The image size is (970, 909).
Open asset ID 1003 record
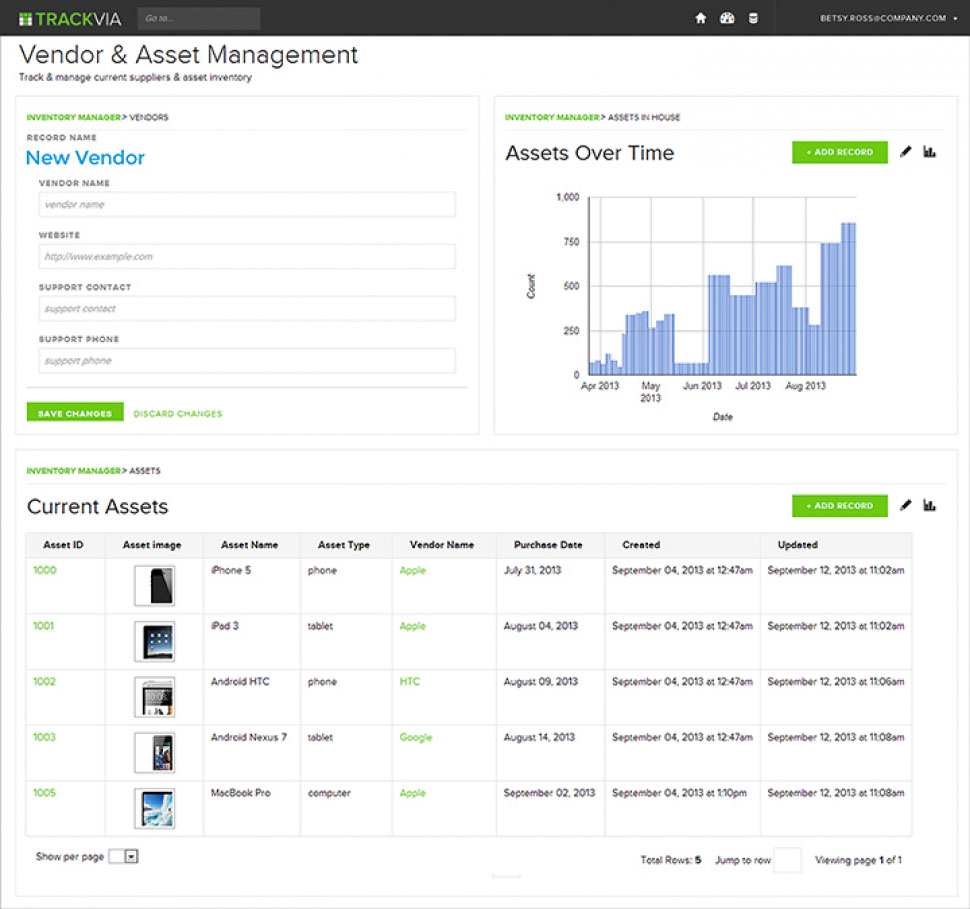pos(44,737)
